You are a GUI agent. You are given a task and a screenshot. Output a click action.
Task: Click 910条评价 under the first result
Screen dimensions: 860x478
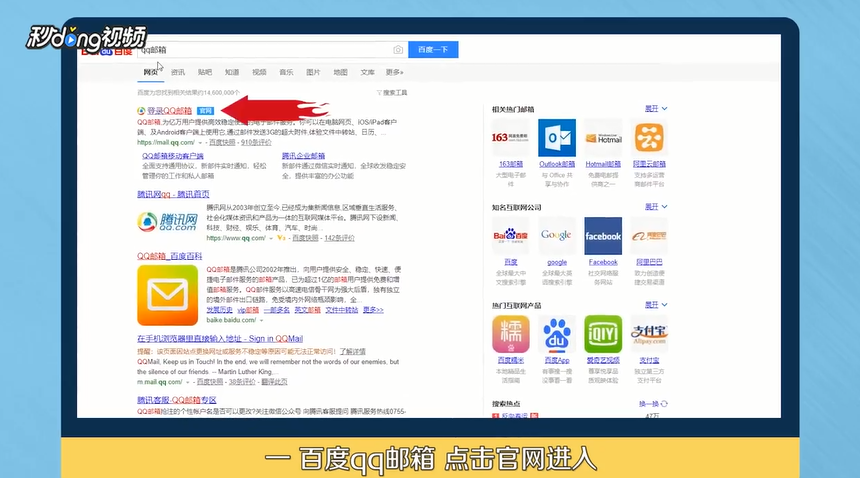tap(256, 143)
